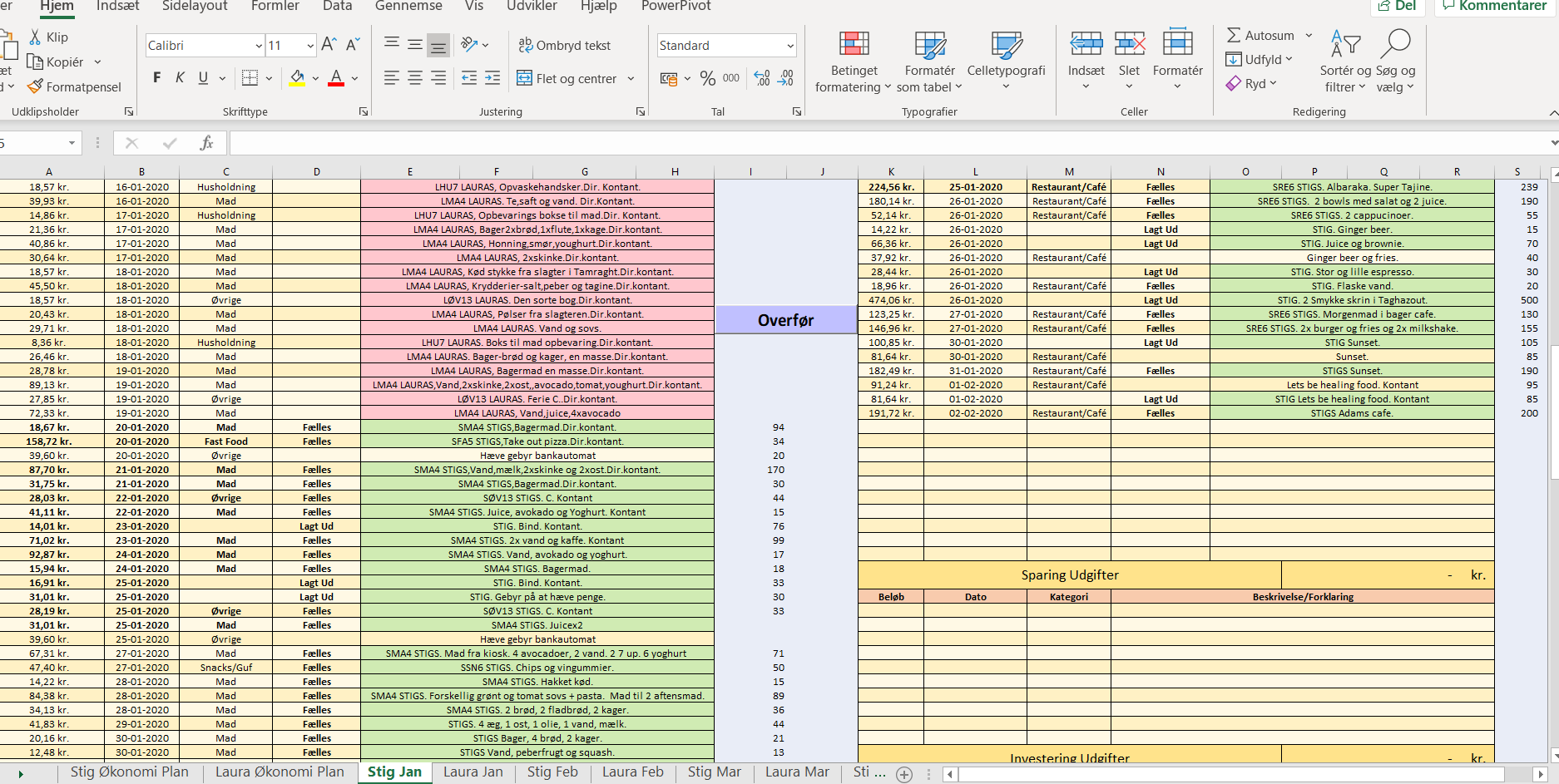Open the Flet og centrer dropdown arrow
The width and height of the screenshot is (1559, 784).
pyautogui.click(x=631, y=79)
